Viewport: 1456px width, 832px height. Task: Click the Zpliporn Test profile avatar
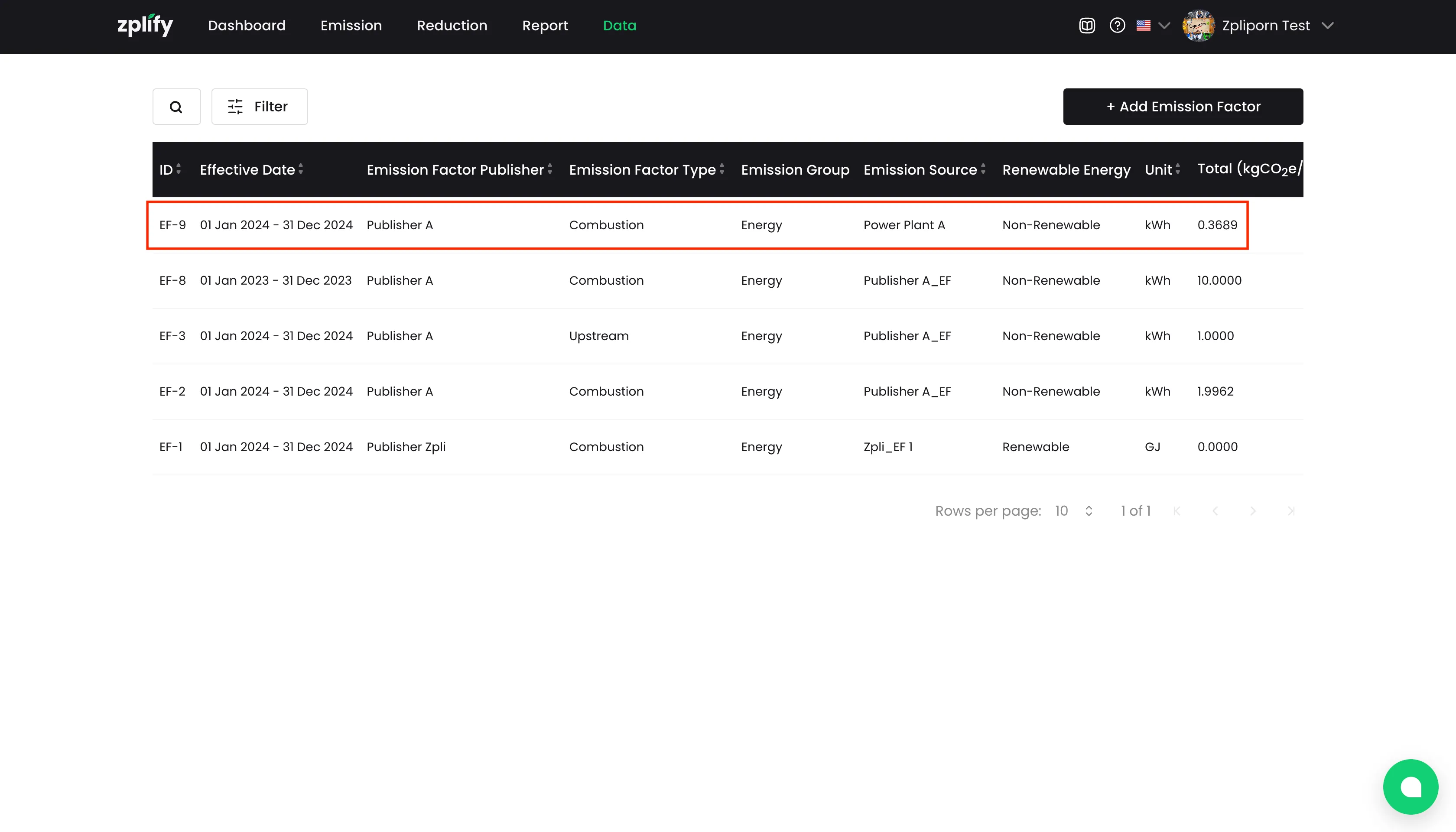pyautogui.click(x=1198, y=26)
